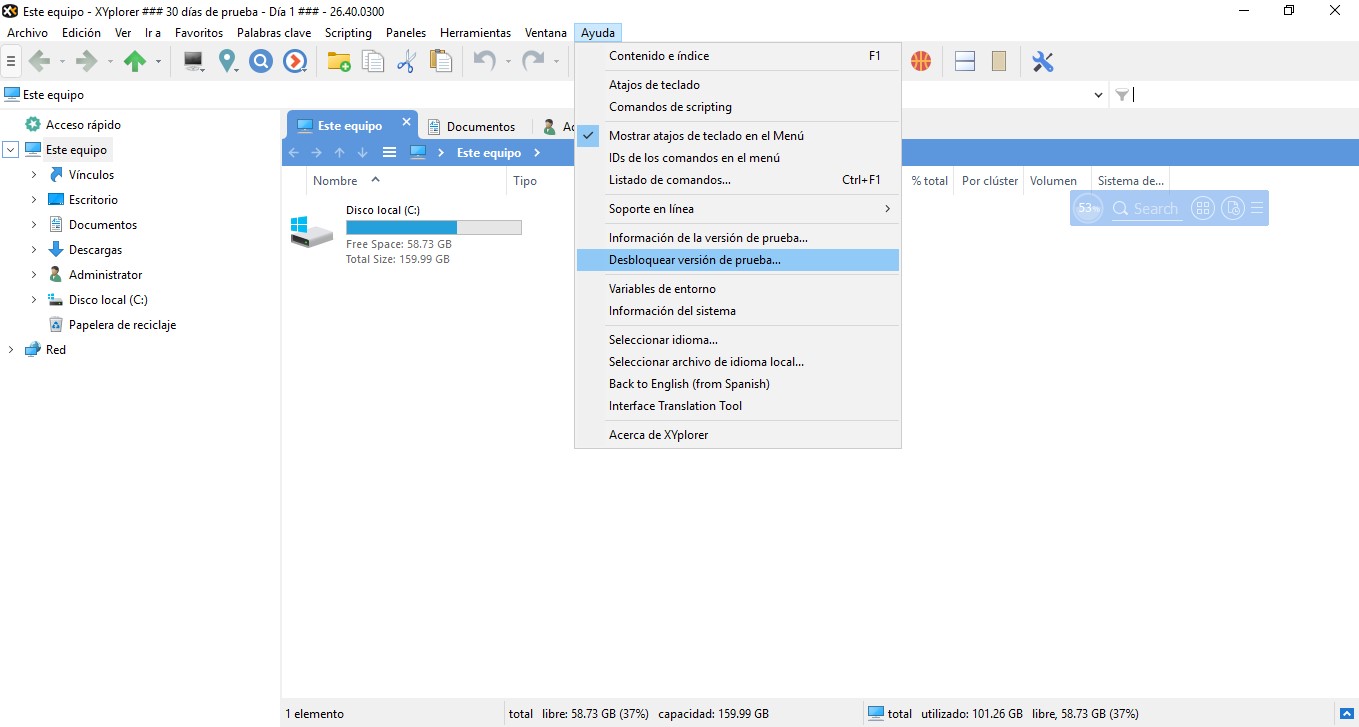
Task: Open the Scripting menu
Action: point(348,32)
